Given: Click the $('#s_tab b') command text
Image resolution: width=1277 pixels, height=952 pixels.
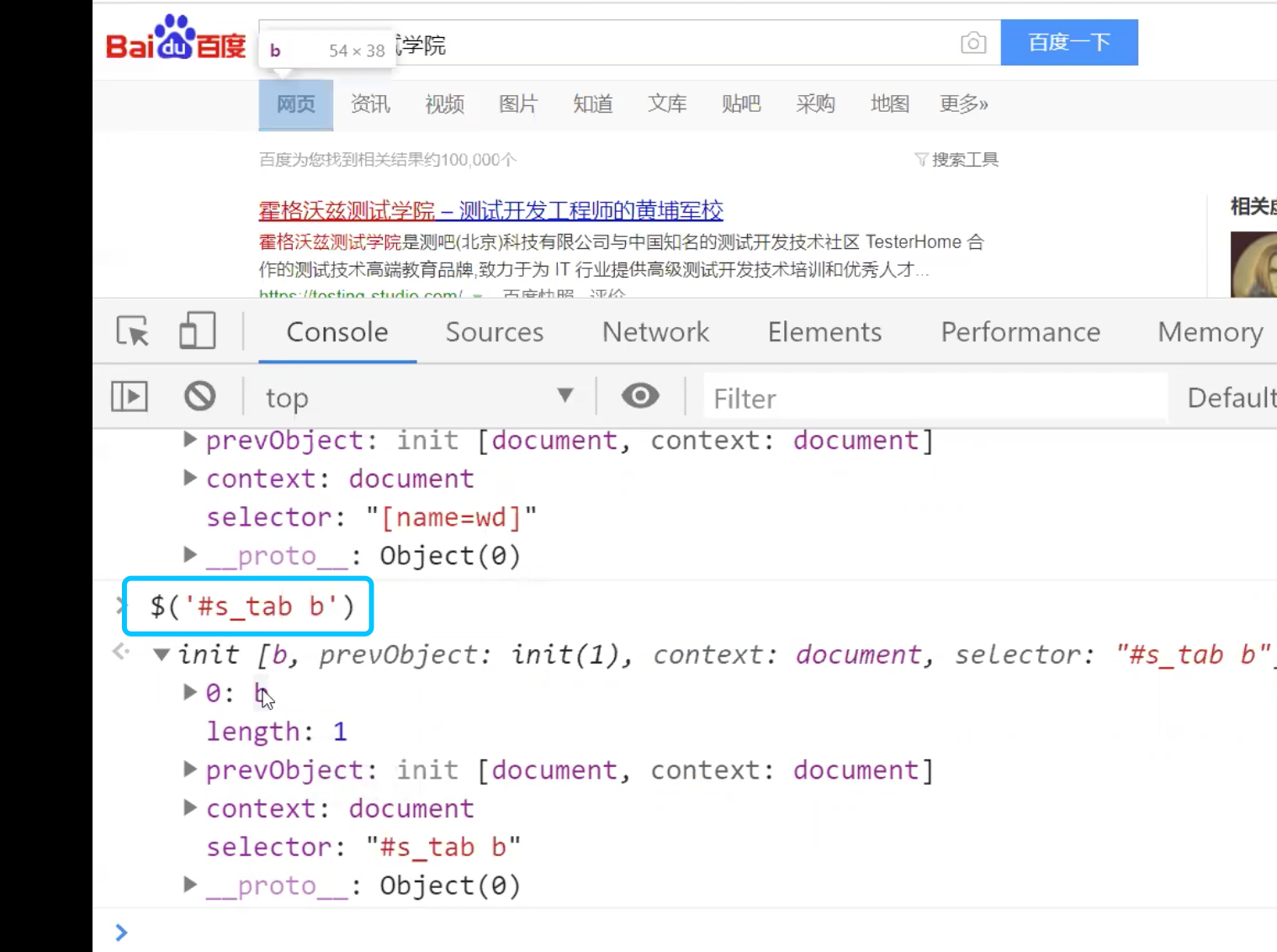Looking at the screenshot, I should [252, 606].
